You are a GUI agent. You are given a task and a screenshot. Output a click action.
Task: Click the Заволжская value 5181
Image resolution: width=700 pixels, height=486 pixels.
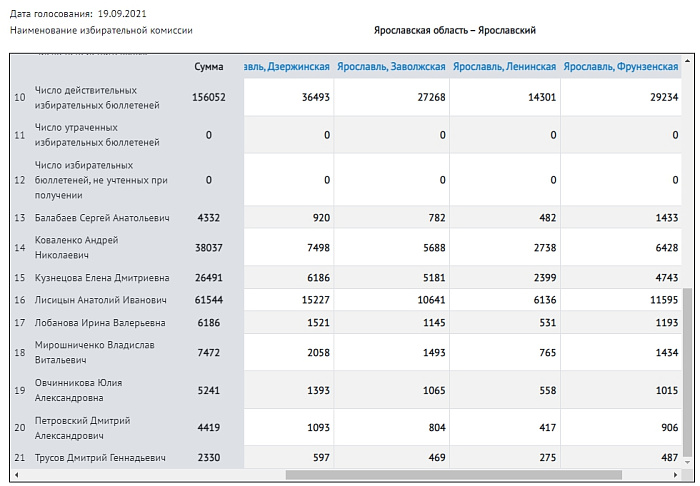(434, 278)
